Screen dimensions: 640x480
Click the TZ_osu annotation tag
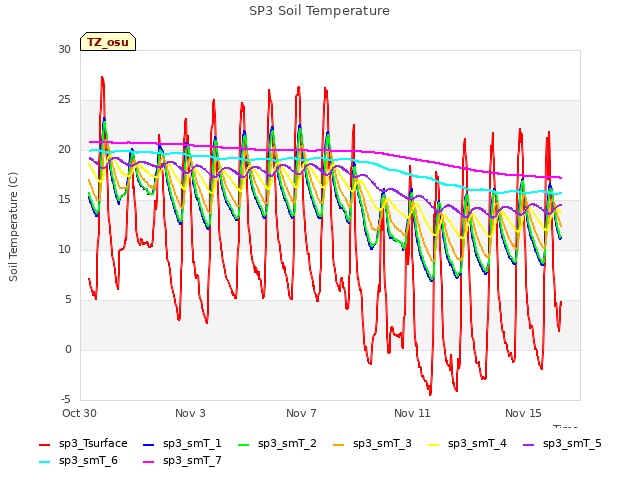coord(108,42)
